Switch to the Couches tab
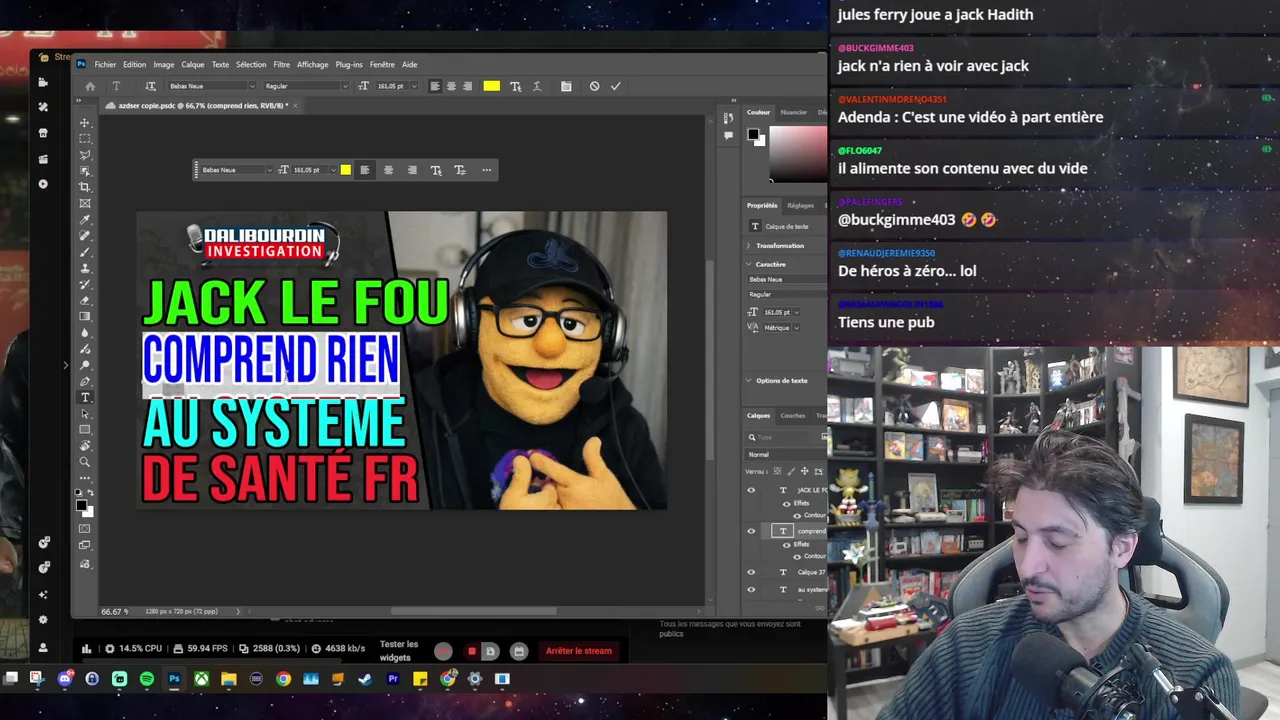 pyautogui.click(x=792, y=415)
